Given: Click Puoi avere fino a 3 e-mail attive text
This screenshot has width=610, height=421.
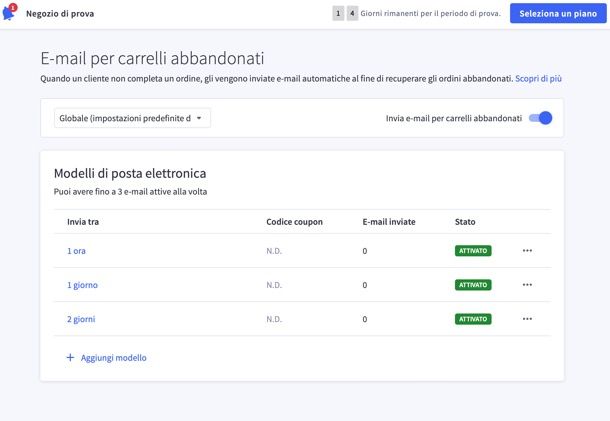Looking at the screenshot, I should pyautogui.click(x=130, y=192).
